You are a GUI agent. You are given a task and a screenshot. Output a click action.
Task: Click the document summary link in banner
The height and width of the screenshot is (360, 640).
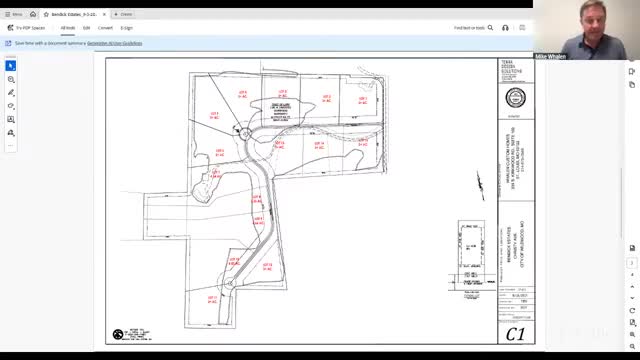[x=115, y=43]
